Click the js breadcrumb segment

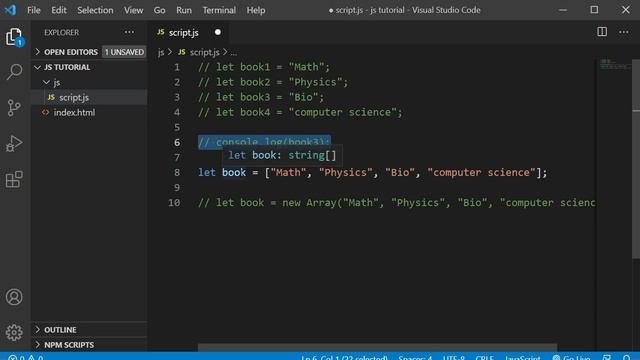tap(161, 52)
